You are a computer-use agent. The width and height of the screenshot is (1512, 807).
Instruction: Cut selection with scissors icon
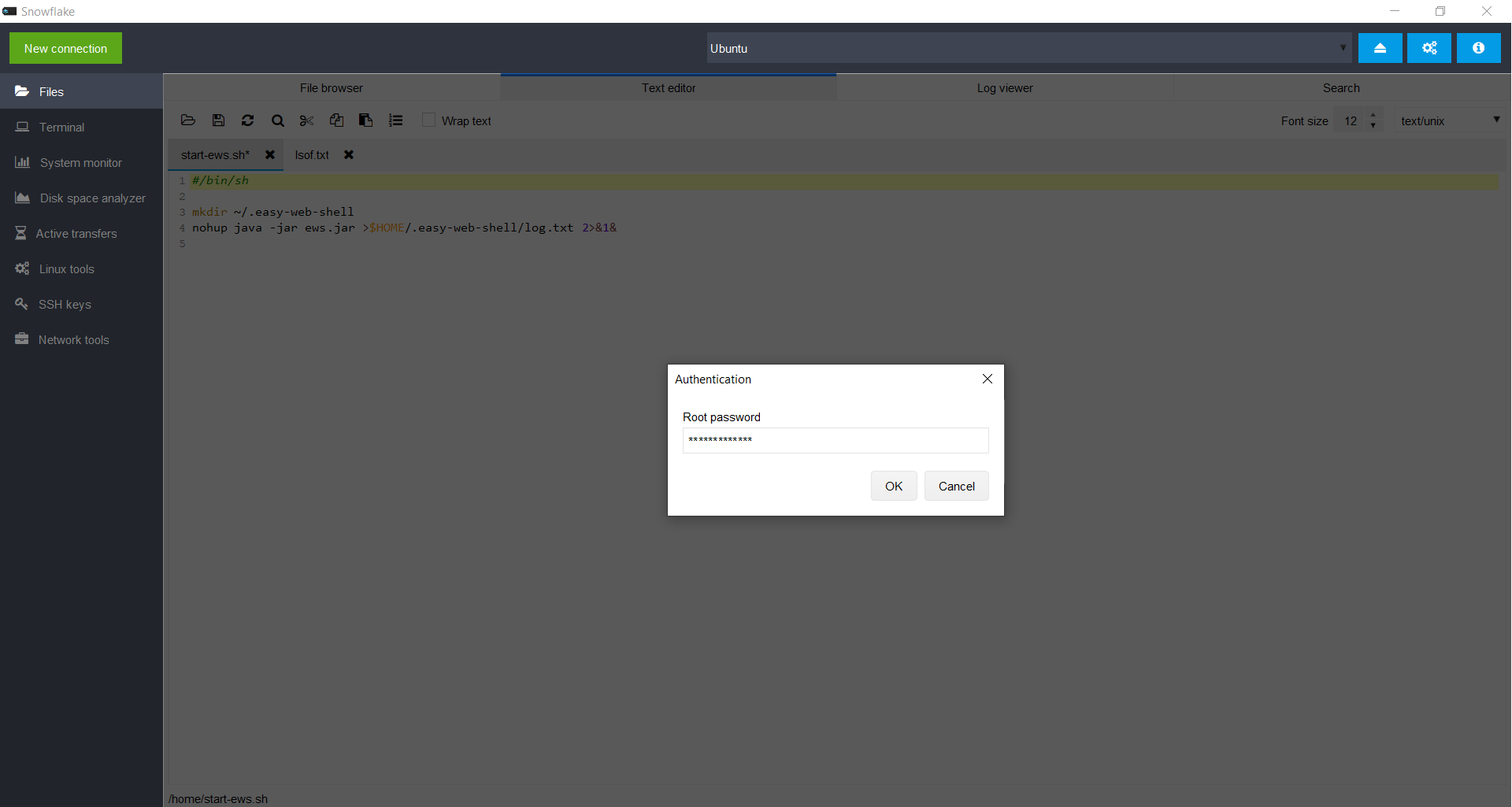[x=307, y=120]
